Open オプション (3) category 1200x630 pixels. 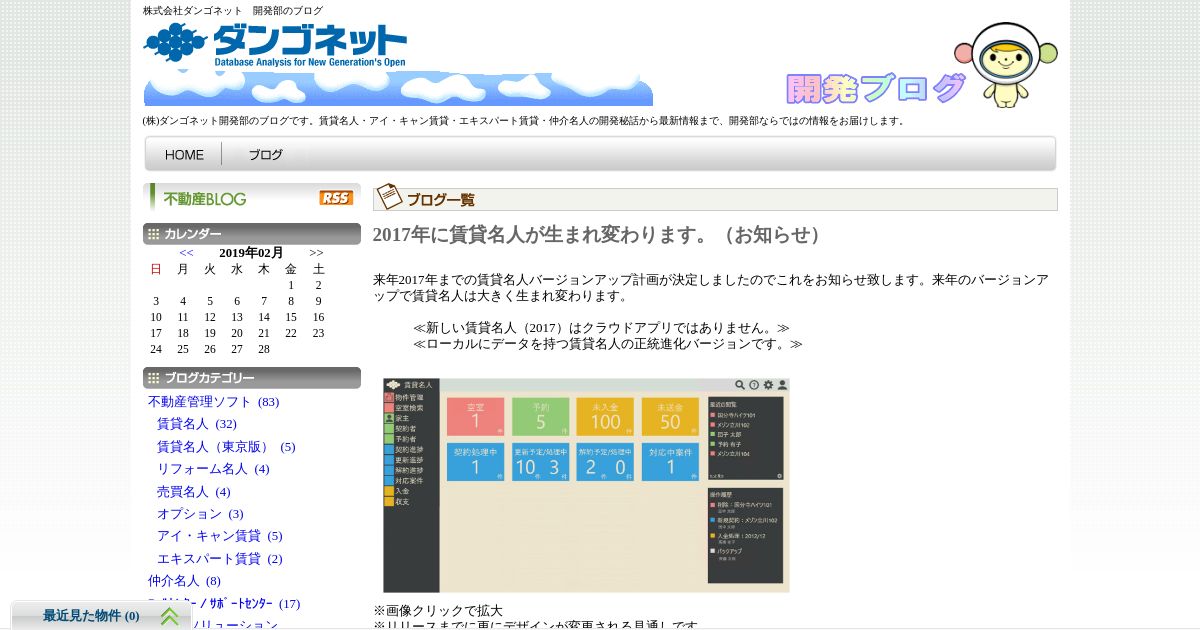coord(200,514)
